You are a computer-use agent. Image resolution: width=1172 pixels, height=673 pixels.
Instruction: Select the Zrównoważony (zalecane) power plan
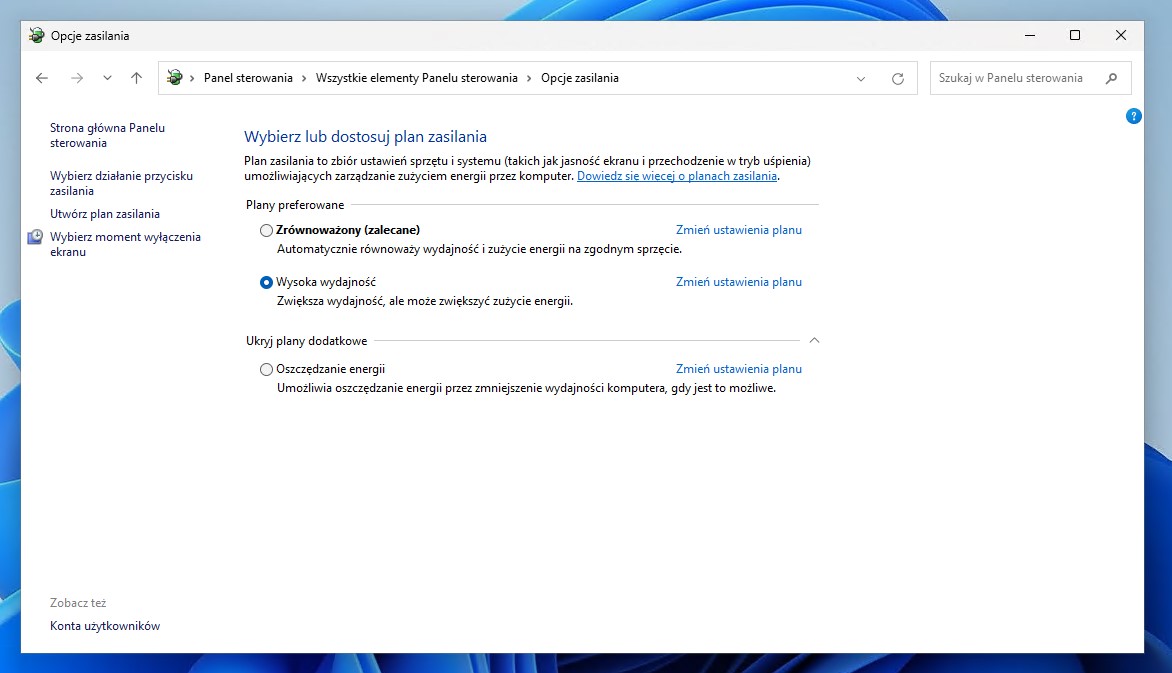coord(266,230)
